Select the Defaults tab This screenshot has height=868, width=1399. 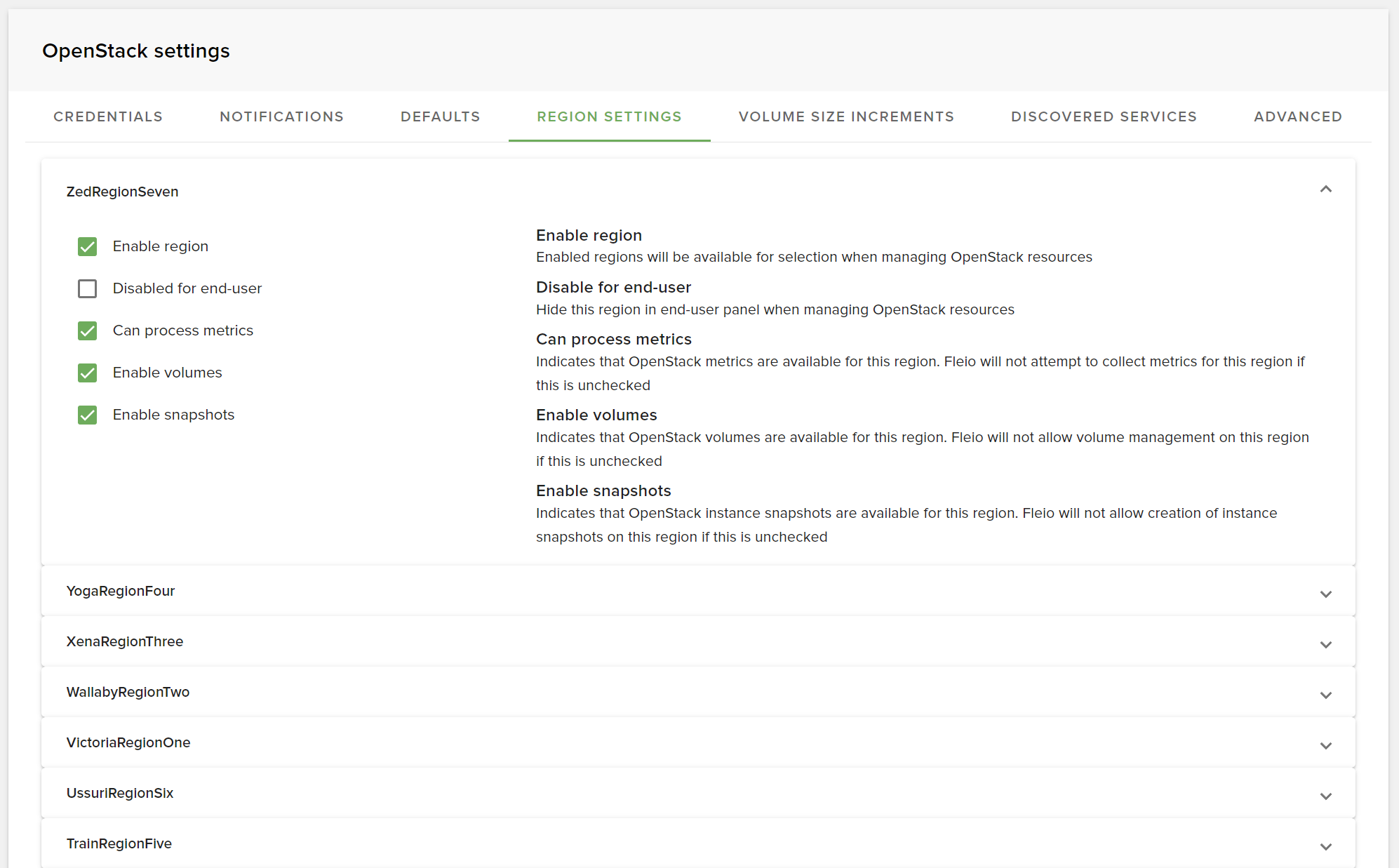440,116
